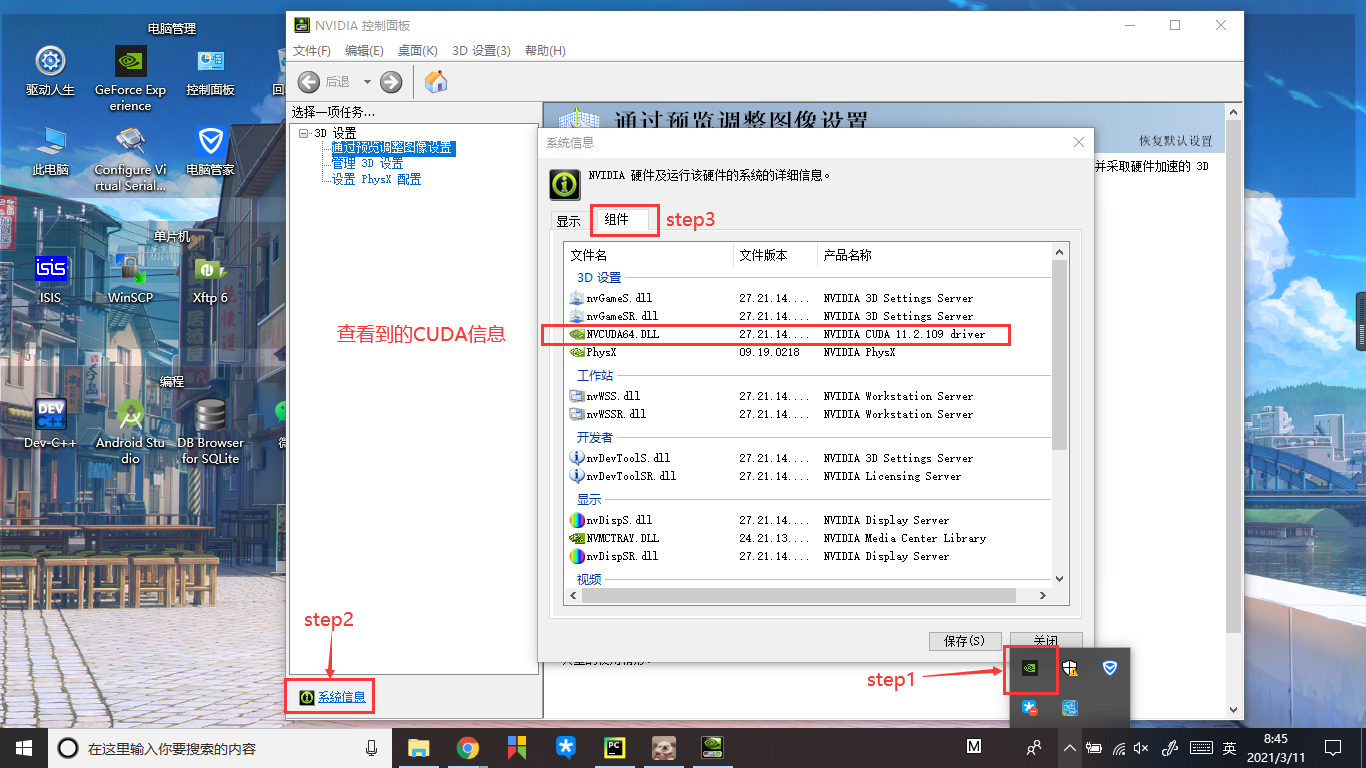
Task: Collapse the hidden tray icons chevron
Action: point(1070,748)
